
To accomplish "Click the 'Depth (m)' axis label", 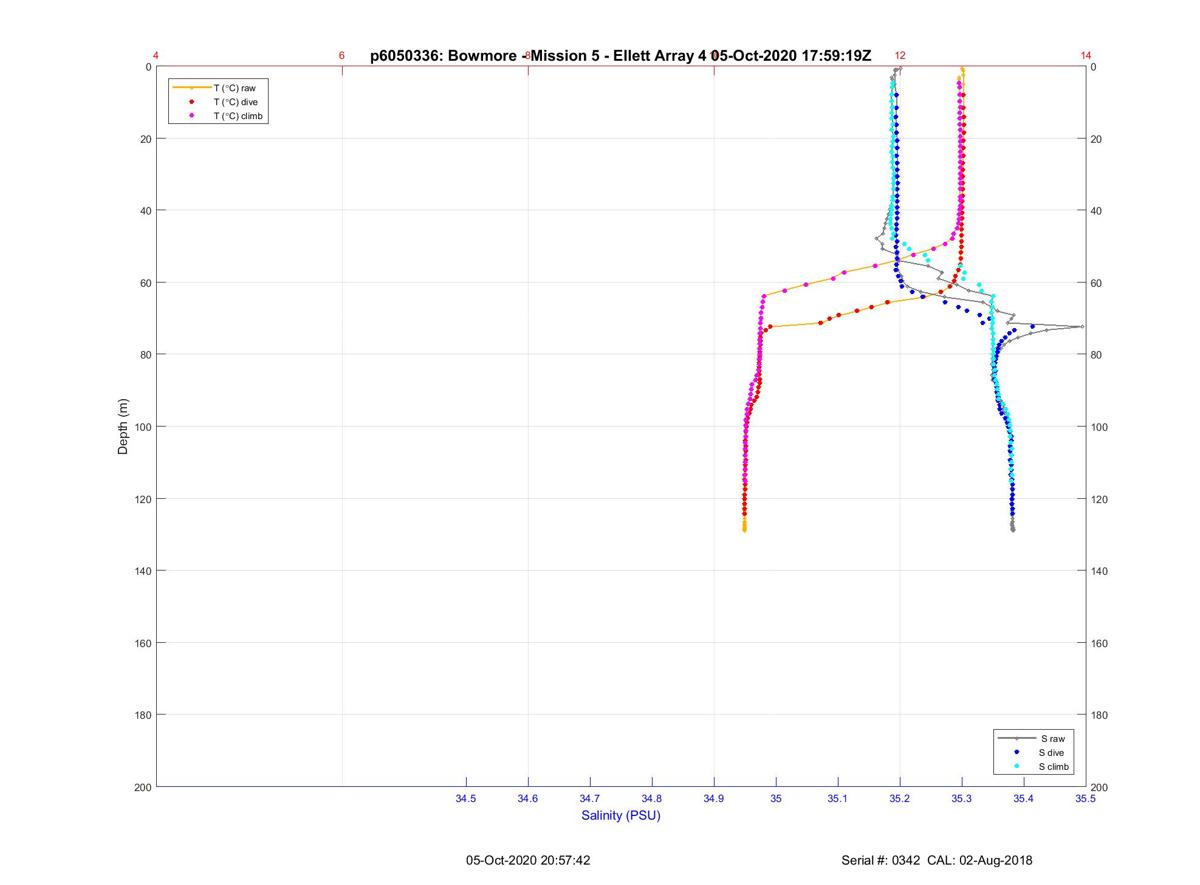I will [x=124, y=426].
